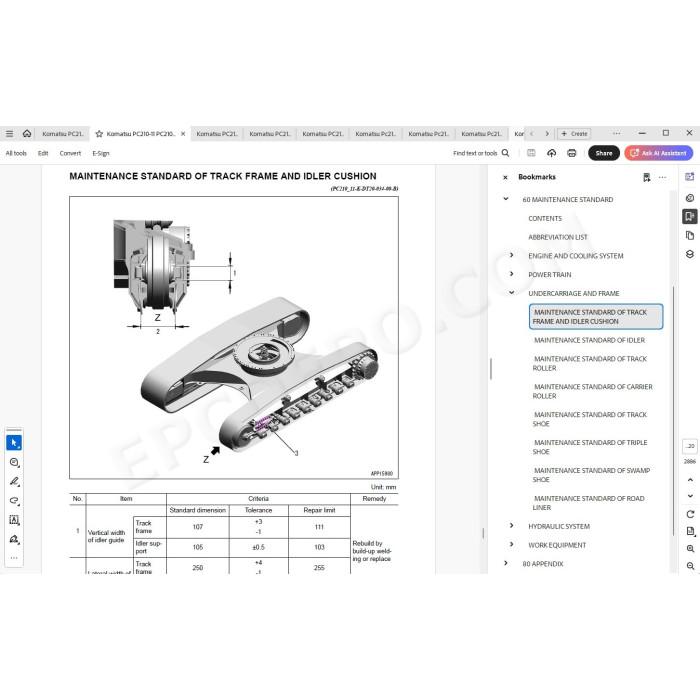Expand WORK EQUIPMENT bookmark

512,544
